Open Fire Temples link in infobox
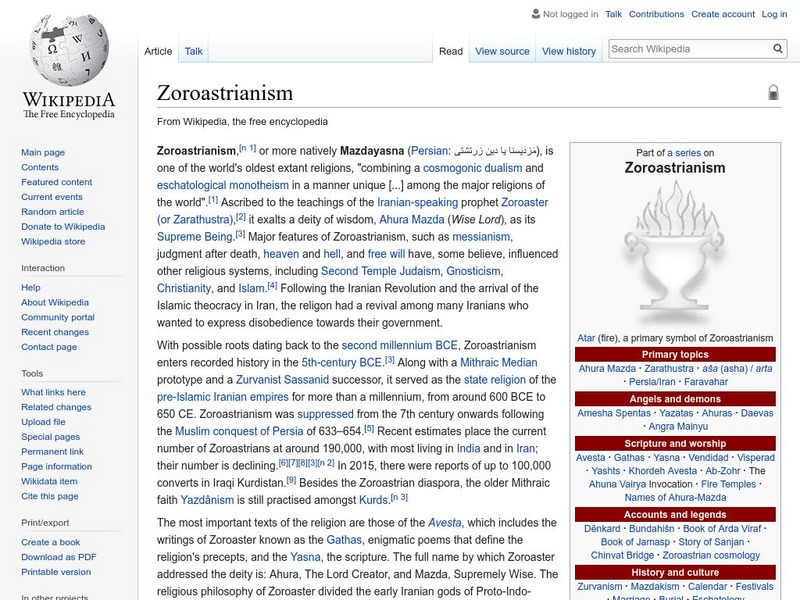Screen dimensions: 800x600 729,484
